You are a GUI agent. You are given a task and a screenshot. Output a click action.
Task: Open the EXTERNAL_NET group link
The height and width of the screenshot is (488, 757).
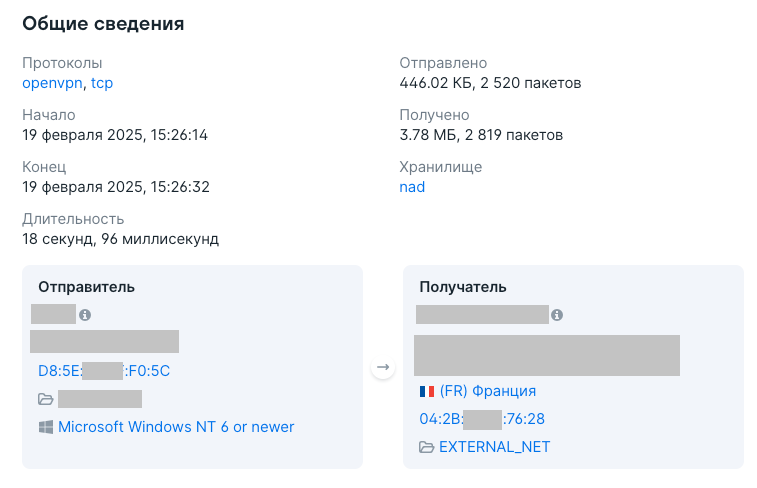(x=494, y=447)
